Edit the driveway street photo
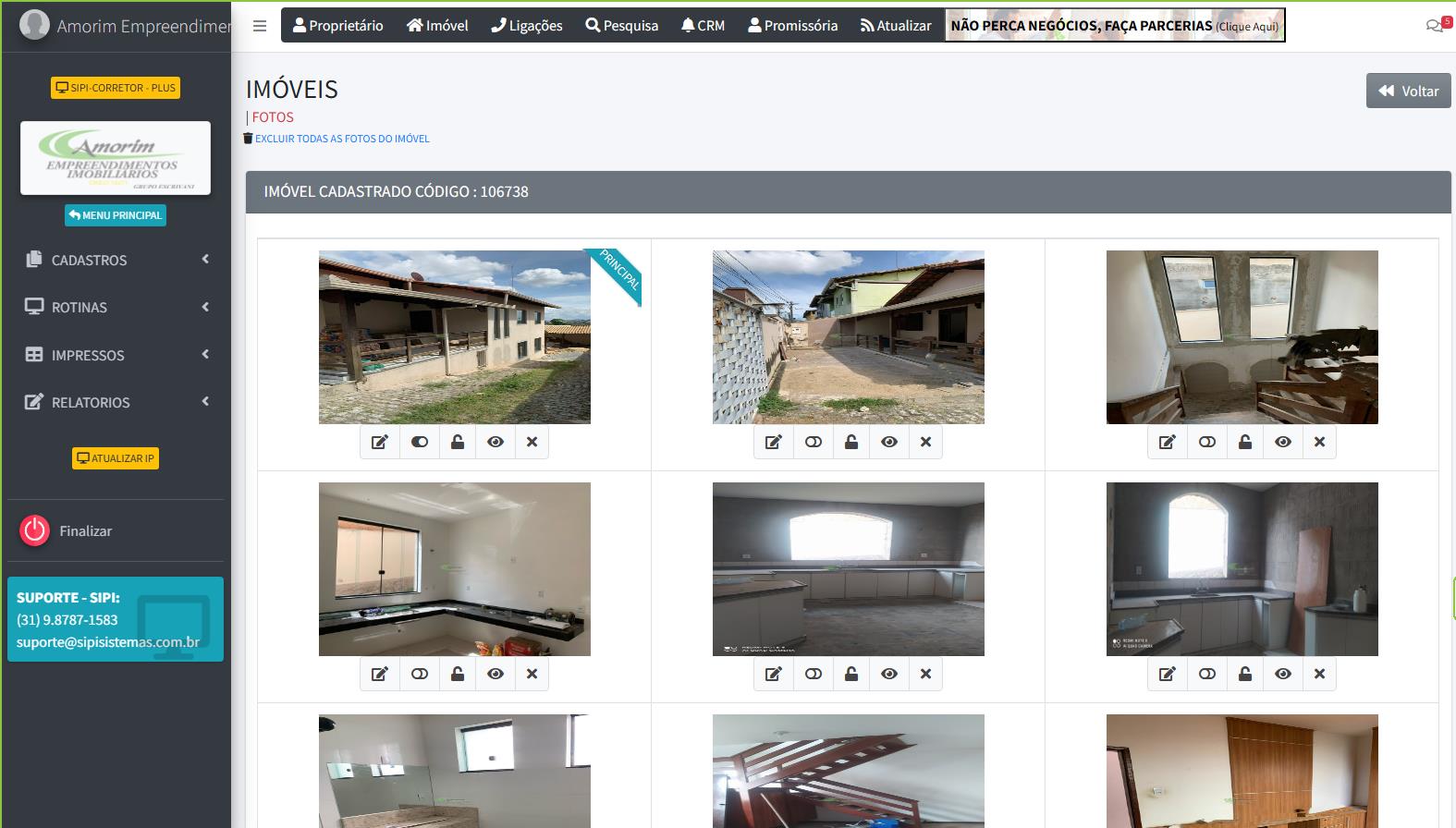The image size is (1456, 828). click(x=773, y=442)
